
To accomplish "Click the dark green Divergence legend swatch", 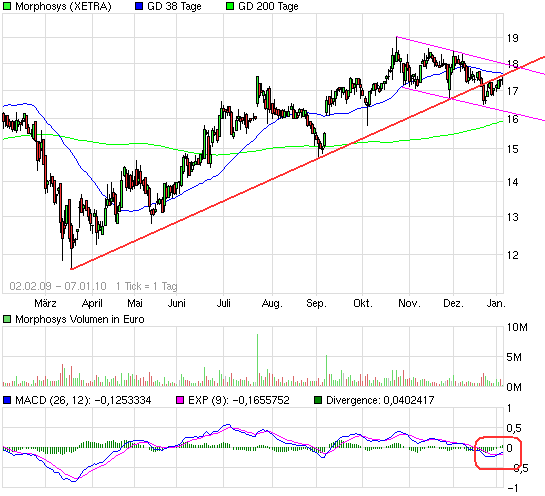I will (318, 400).
